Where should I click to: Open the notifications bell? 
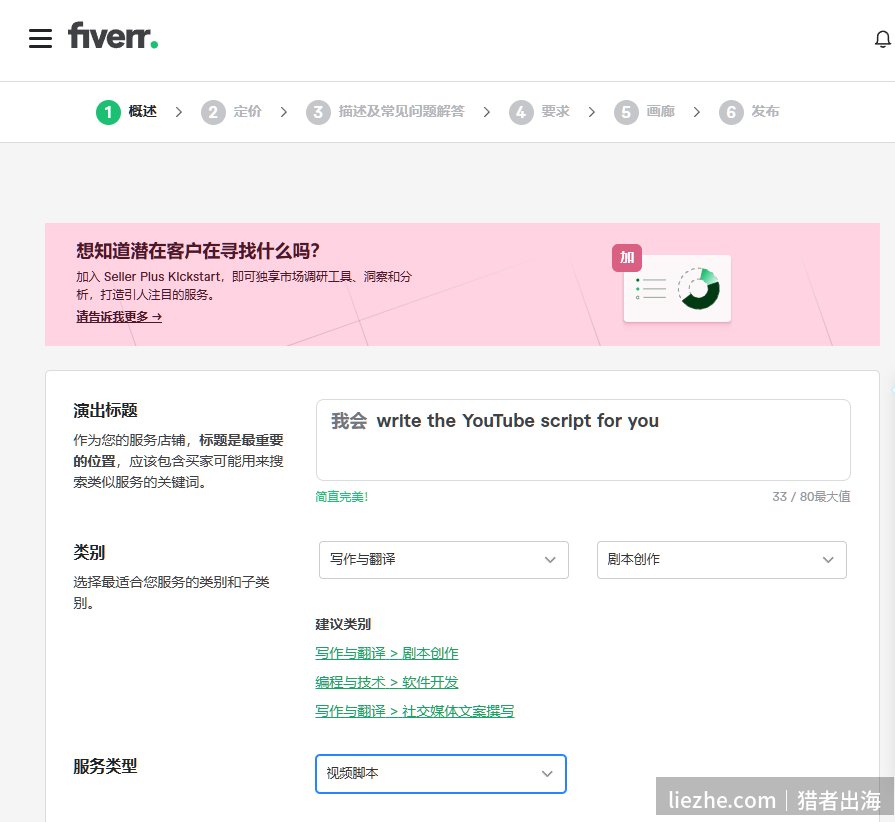[x=882, y=39]
